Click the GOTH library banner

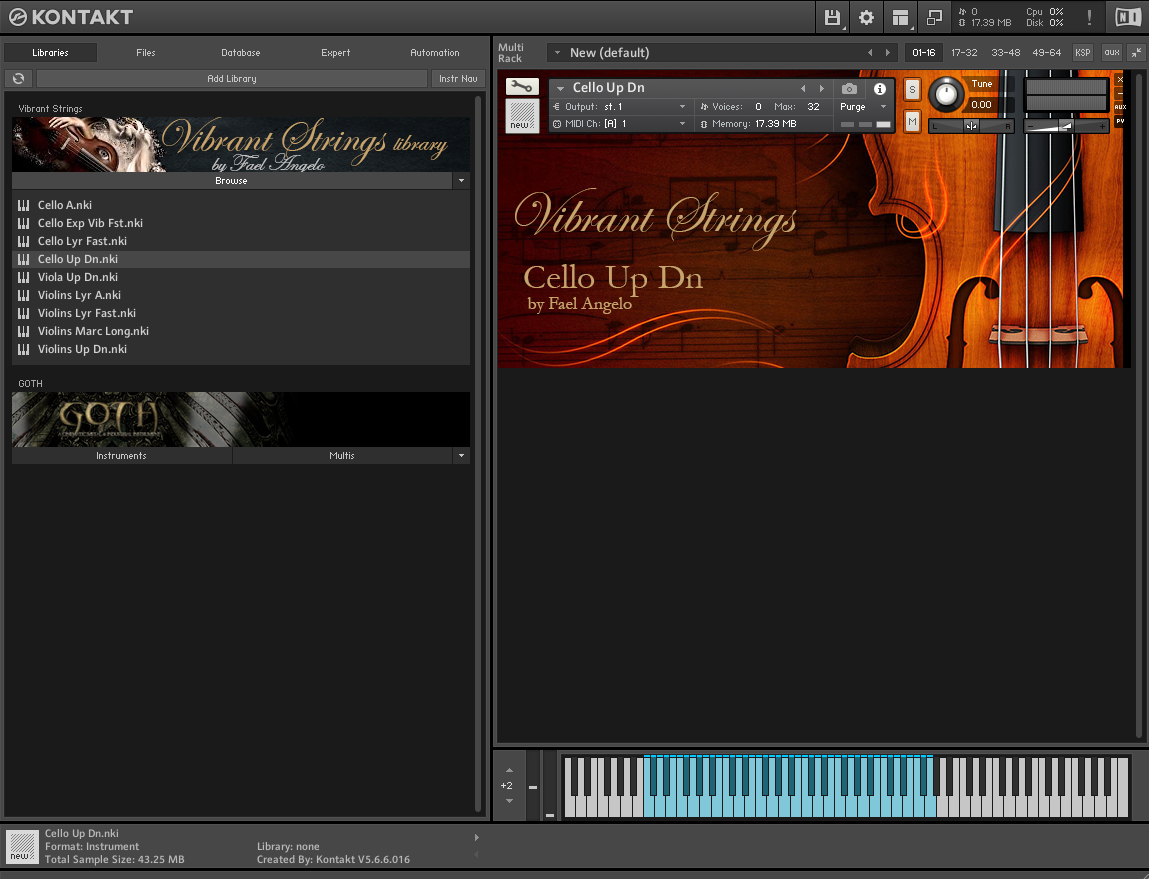(241, 420)
